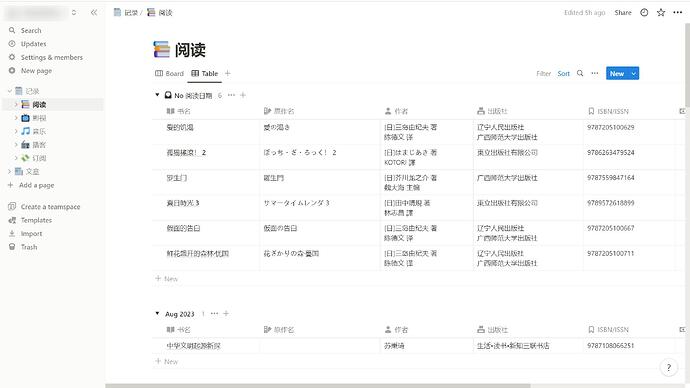Favorite this page with star icon
Image resolution: width=690 pixels, height=388 pixels.
pyautogui.click(x=661, y=13)
